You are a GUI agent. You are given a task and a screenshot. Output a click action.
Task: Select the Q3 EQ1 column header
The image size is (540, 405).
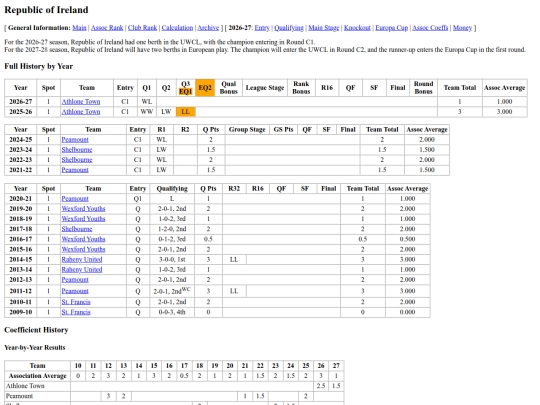(x=186, y=88)
